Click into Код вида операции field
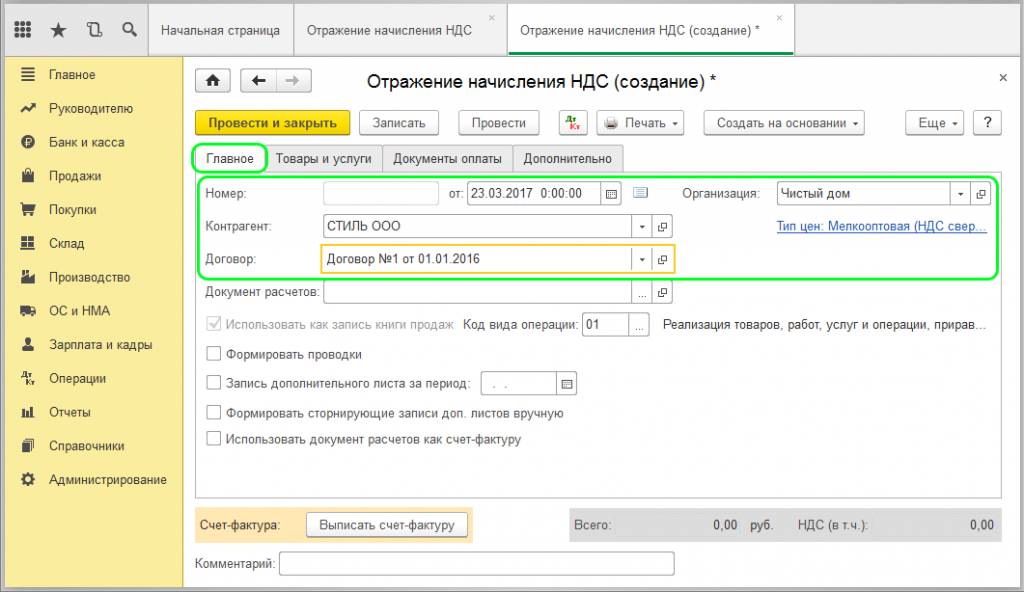This screenshot has width=1024, height=592. [x=605, y=324]
